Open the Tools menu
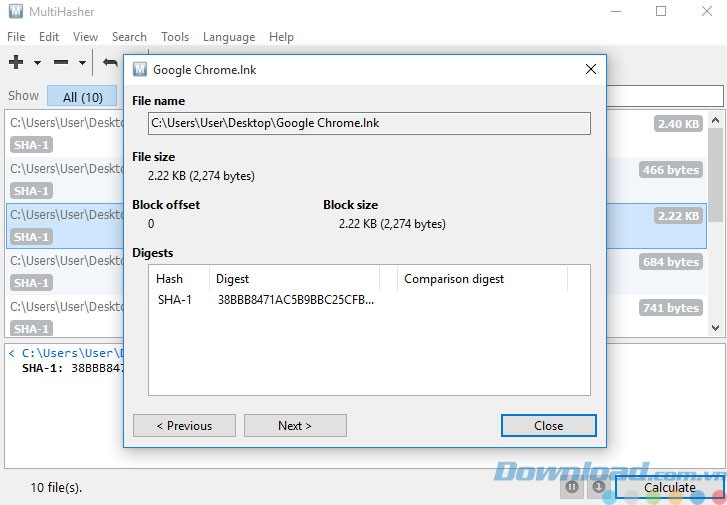727x505 pixels. coord(175,37)
